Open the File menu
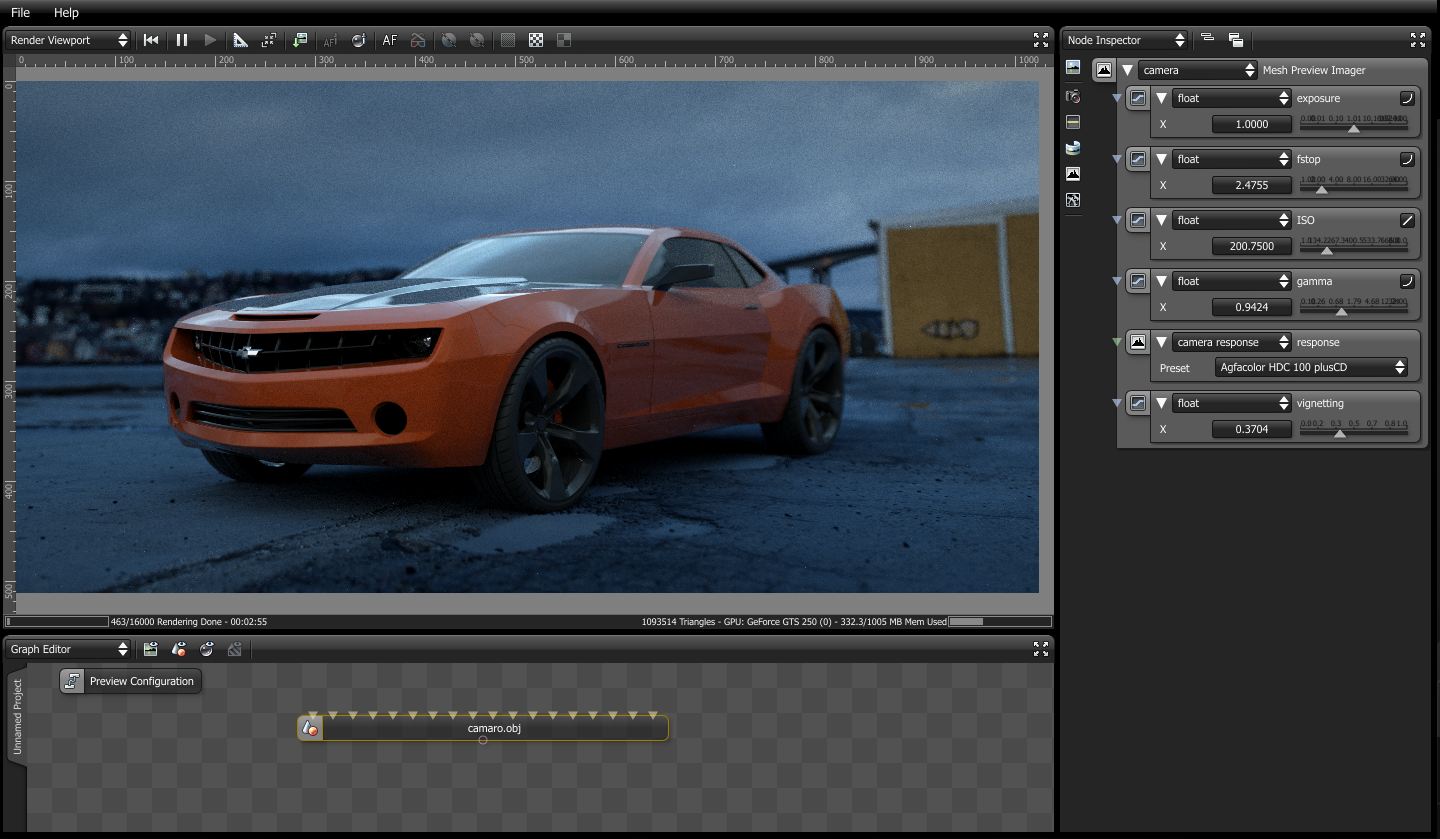 click(20, 12)
